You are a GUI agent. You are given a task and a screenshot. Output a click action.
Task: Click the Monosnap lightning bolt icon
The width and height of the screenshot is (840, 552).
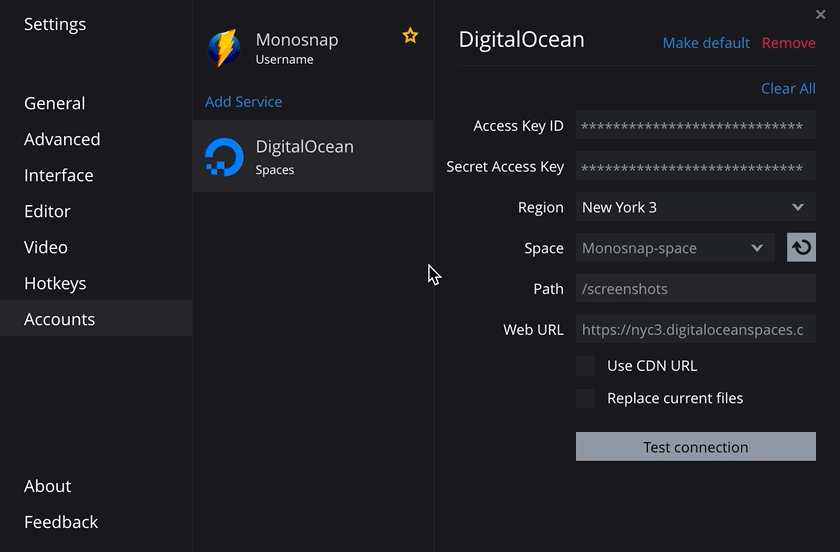(x=224, y=48)
